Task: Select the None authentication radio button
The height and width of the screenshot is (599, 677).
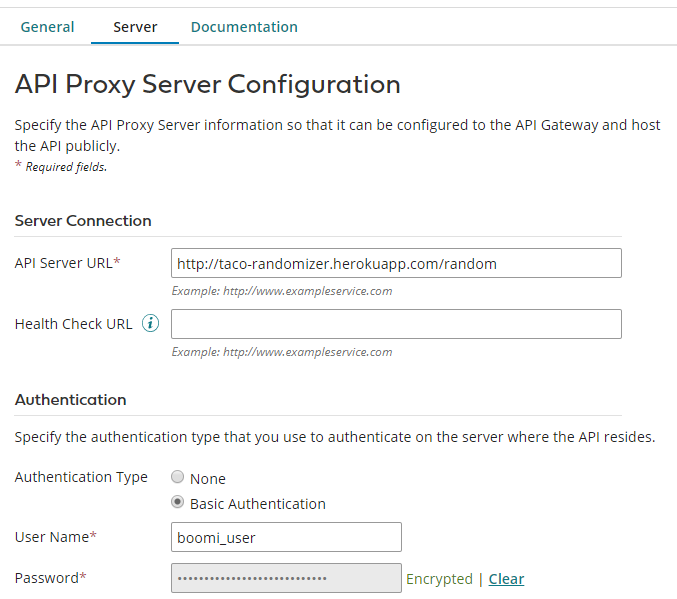Action: pos(177,478)
